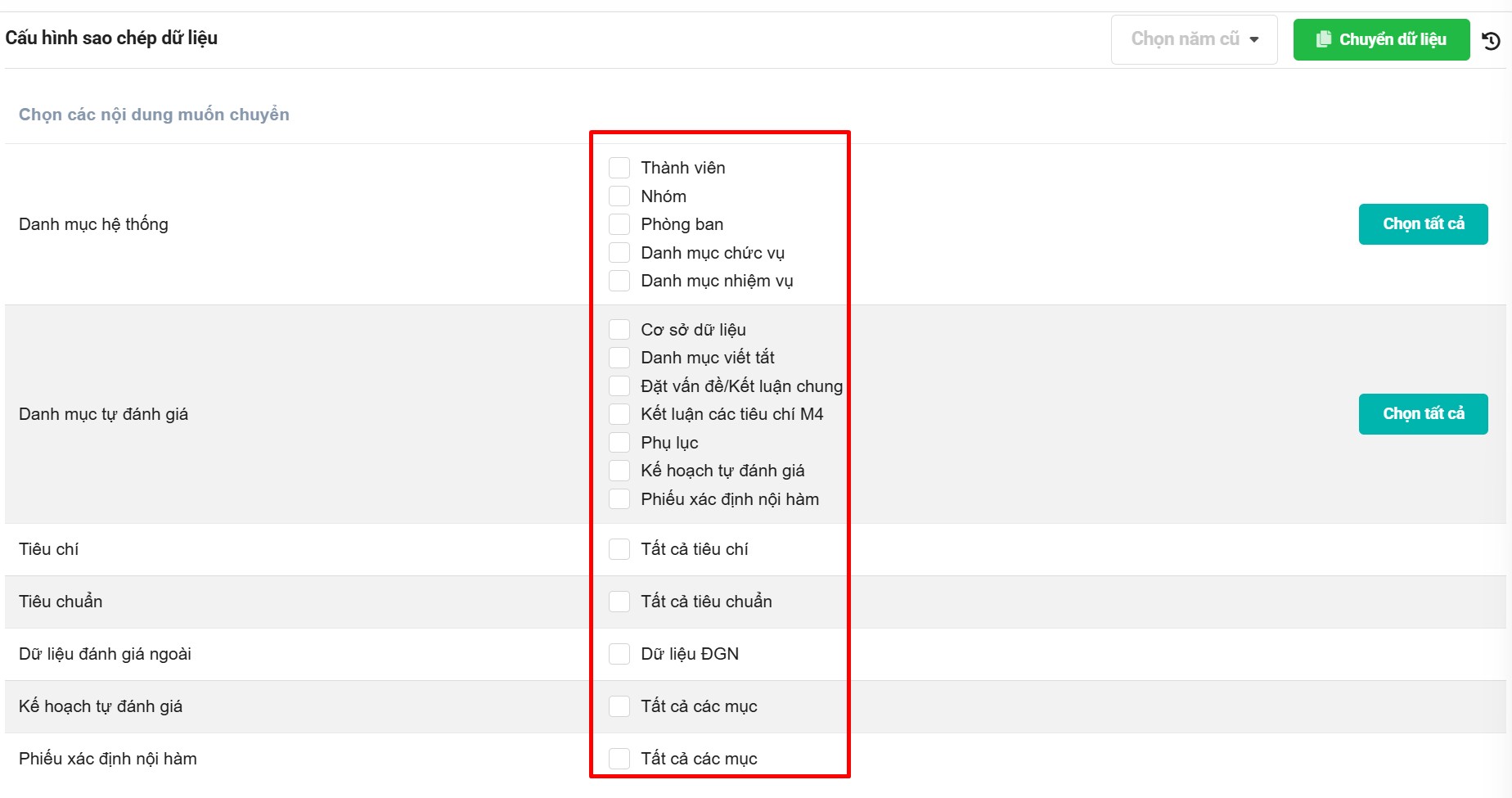The image size is (1512, 798).
Task: Select 'Danh mục nhiệm vụ' checkbox
Action: (619, 281)
